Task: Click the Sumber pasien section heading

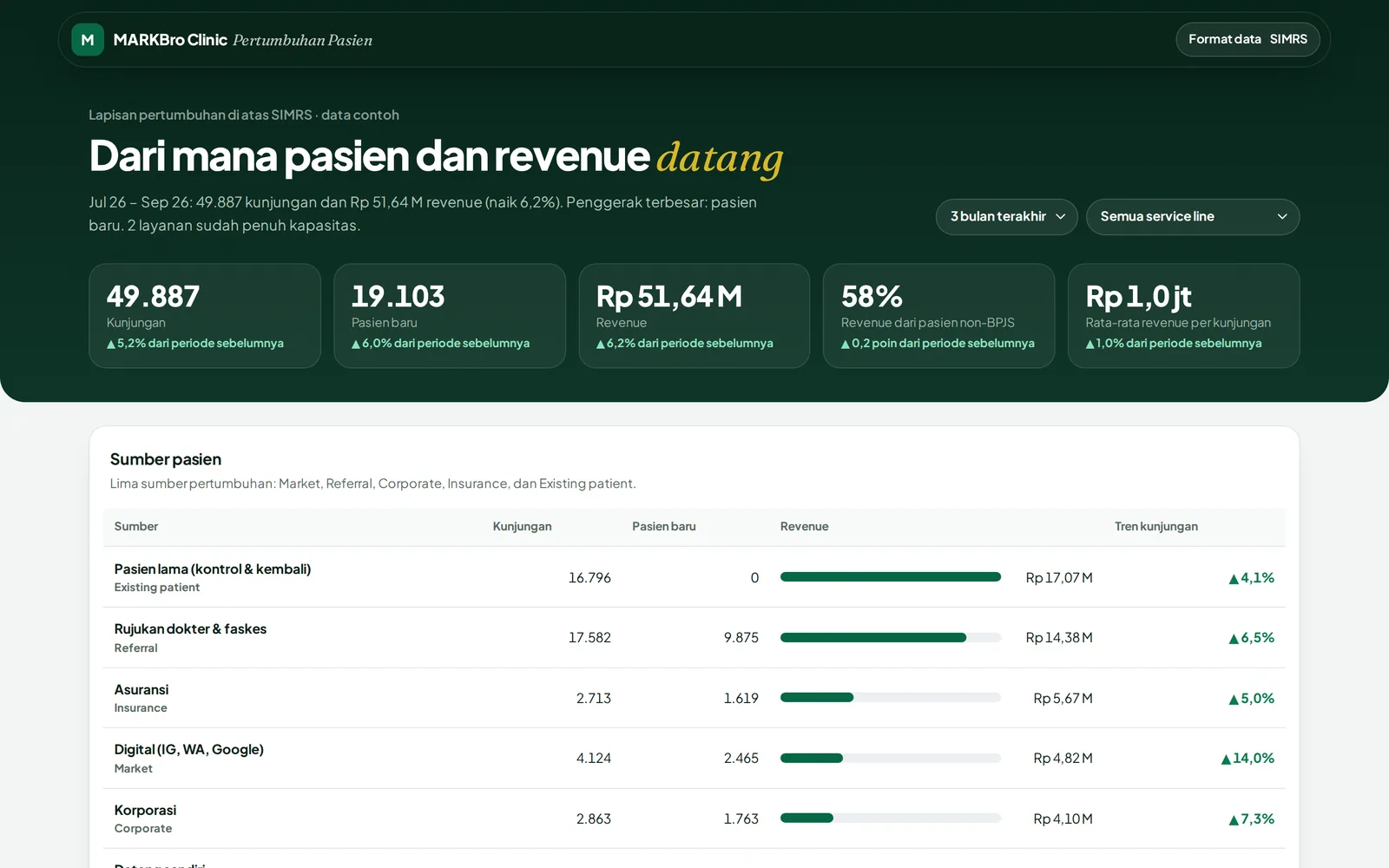Action: coord(166,460)
